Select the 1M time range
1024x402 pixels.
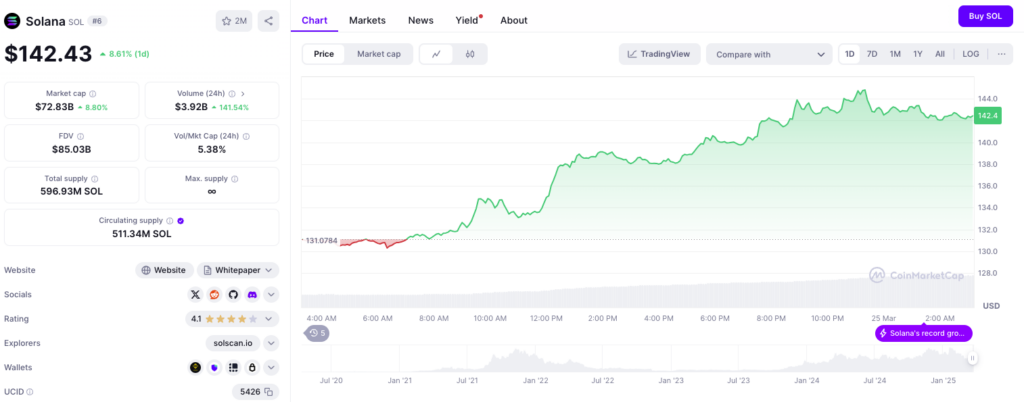pyautogui.click(x=895, y=54)
